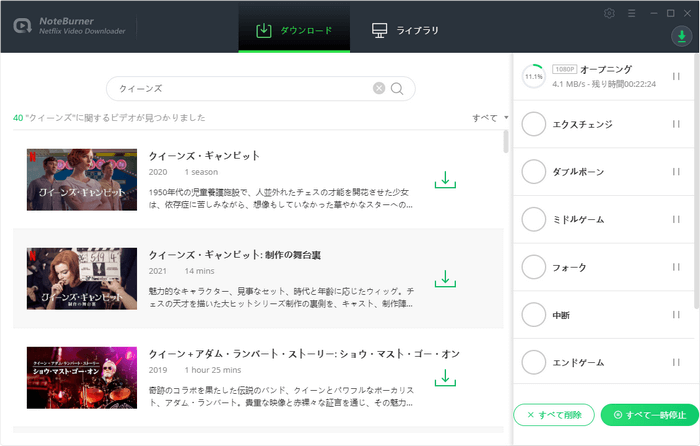This screenshot has height=446, width=700.
Task: Click the green download queue icon
Action: point(682,36)
